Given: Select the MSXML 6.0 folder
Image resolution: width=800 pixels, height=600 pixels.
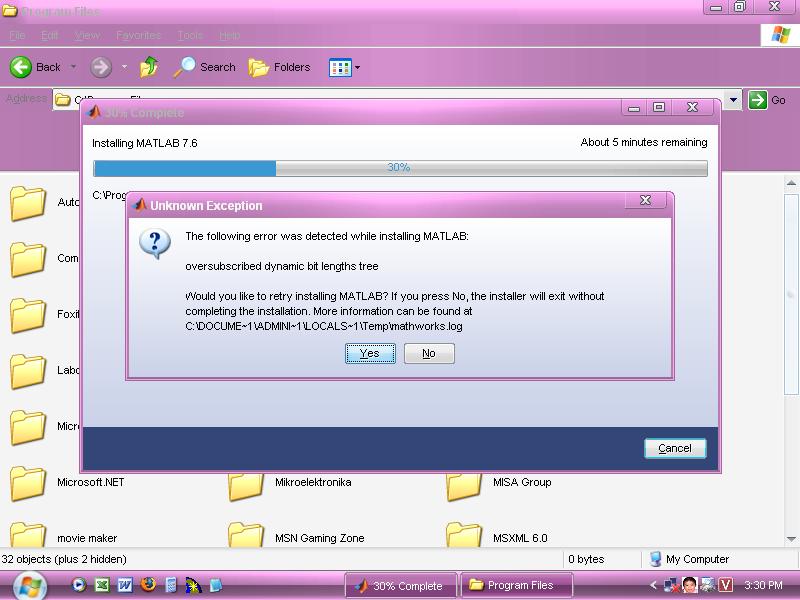Looking at the screenshot, I should 497,536.
